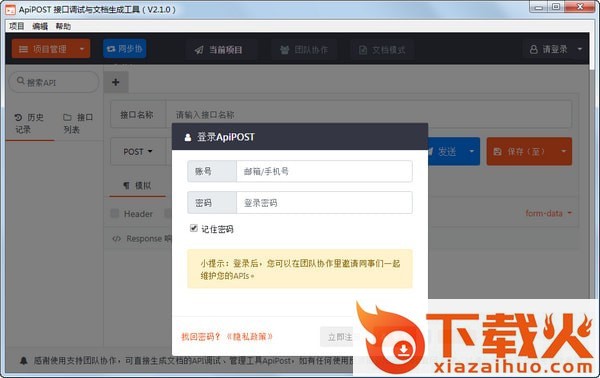Click the user icon beside 请登录

coord(533,49)
